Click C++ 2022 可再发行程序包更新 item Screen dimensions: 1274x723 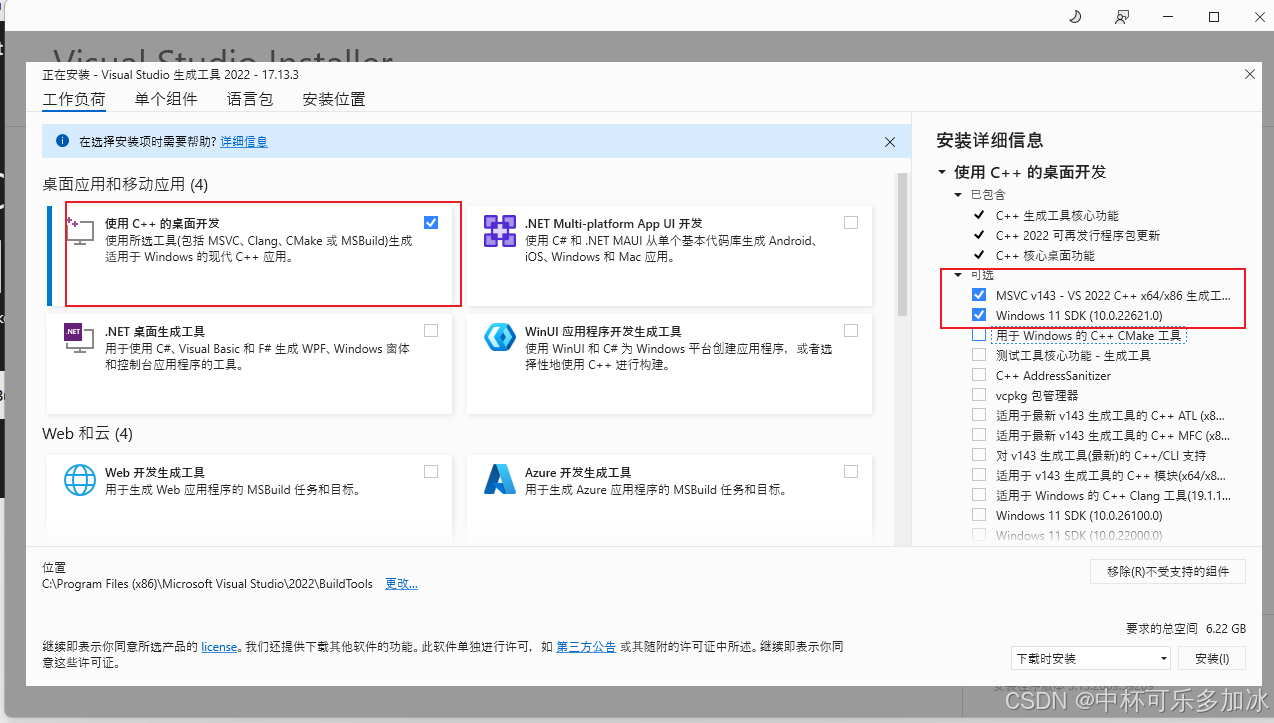click(x=1078, y=235)
